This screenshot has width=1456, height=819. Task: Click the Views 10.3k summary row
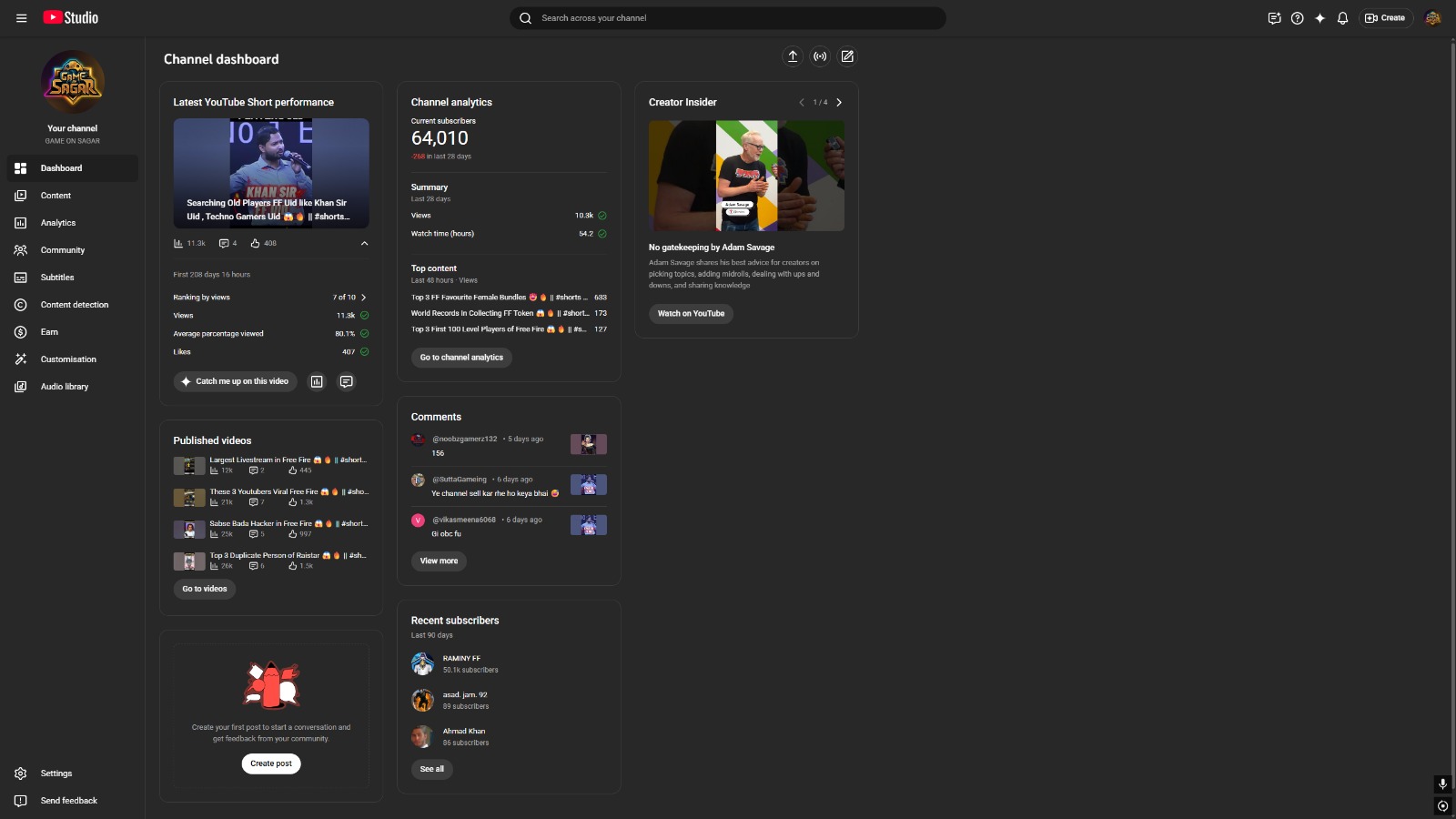click(509, 216)
